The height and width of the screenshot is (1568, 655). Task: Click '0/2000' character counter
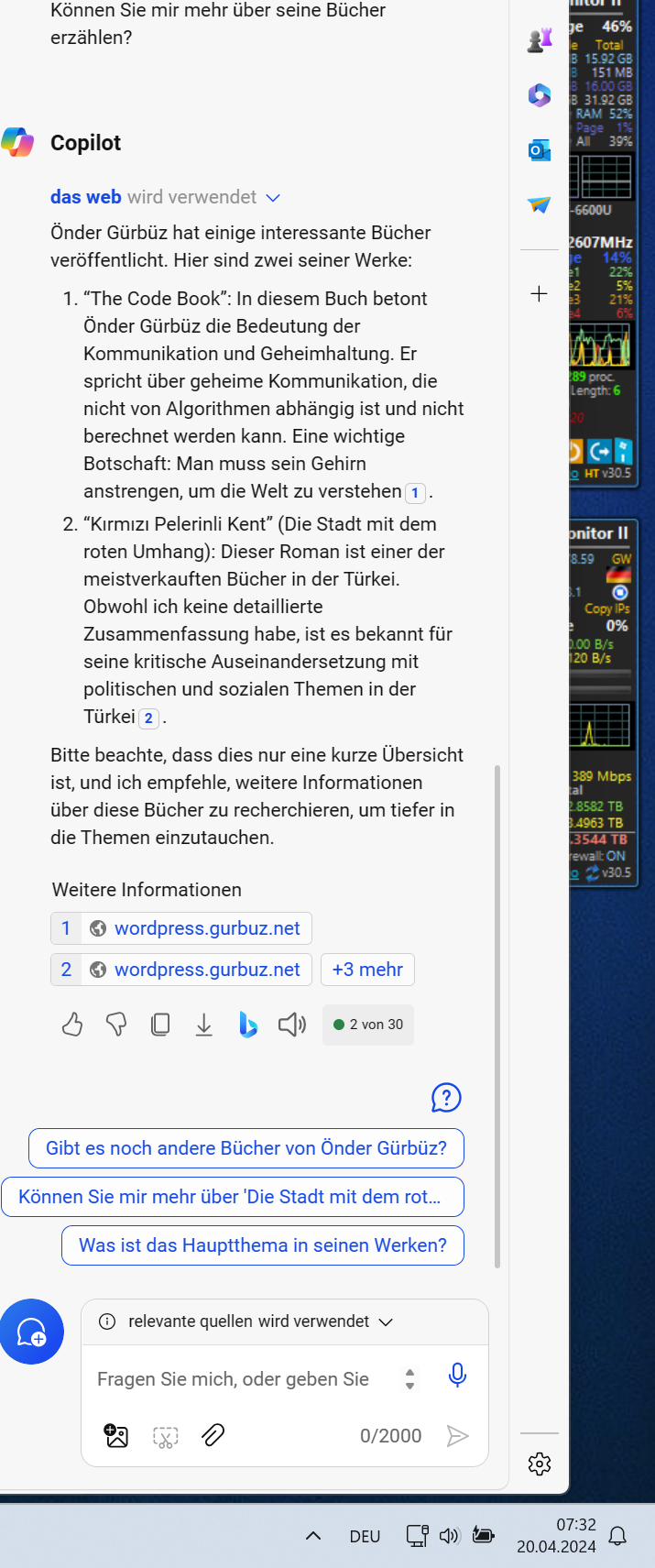tap(391, 1436)
